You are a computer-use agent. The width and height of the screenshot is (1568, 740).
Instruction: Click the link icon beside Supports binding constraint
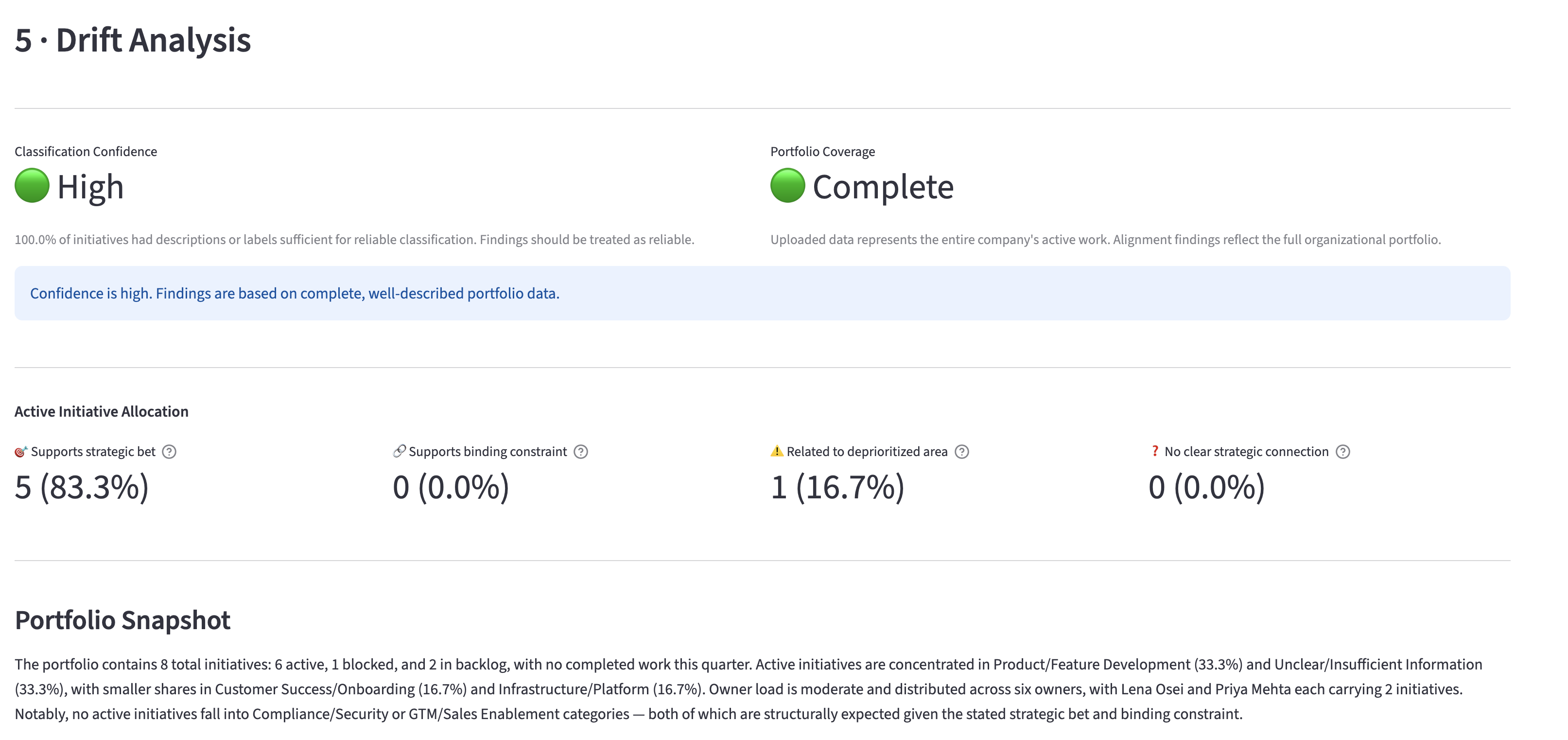pyautogui.click(x=400, y=451)
